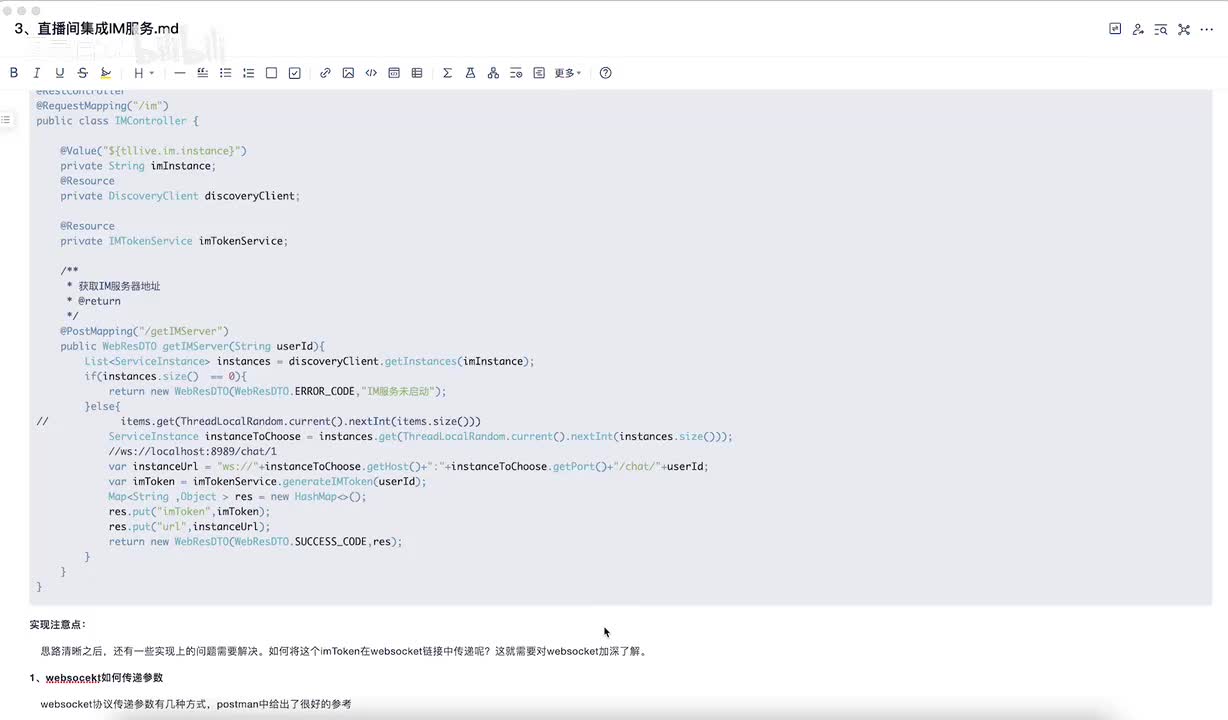Click paragraph 'websocket协议传递参数有几种方式'
Viewport: 1228px width, 720px height.
tap(196, 704)
